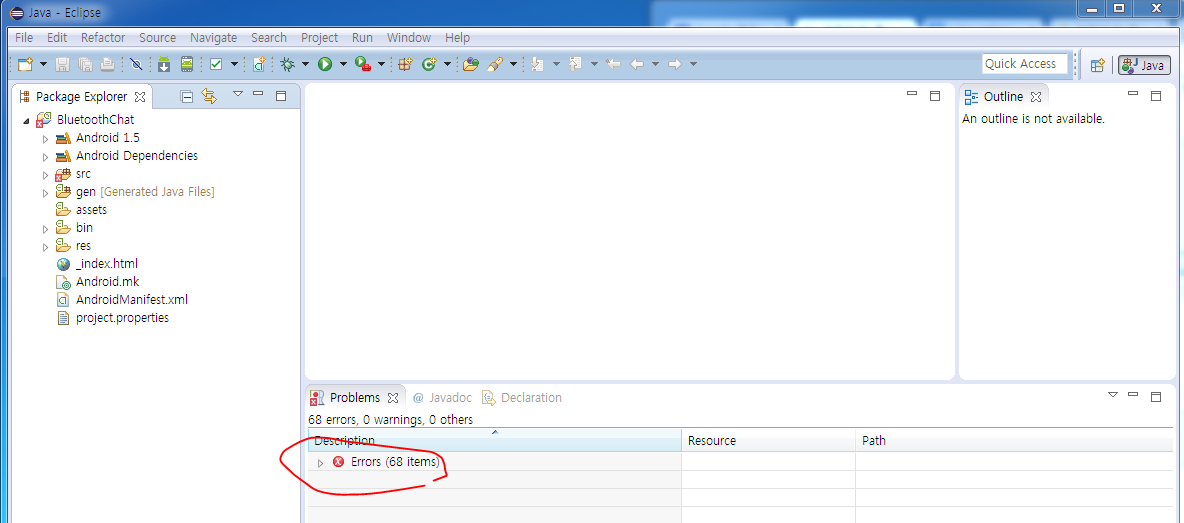Click the Debug bug icon
The width and height of the screenshot is (1184, 523).
coord(288,65)
